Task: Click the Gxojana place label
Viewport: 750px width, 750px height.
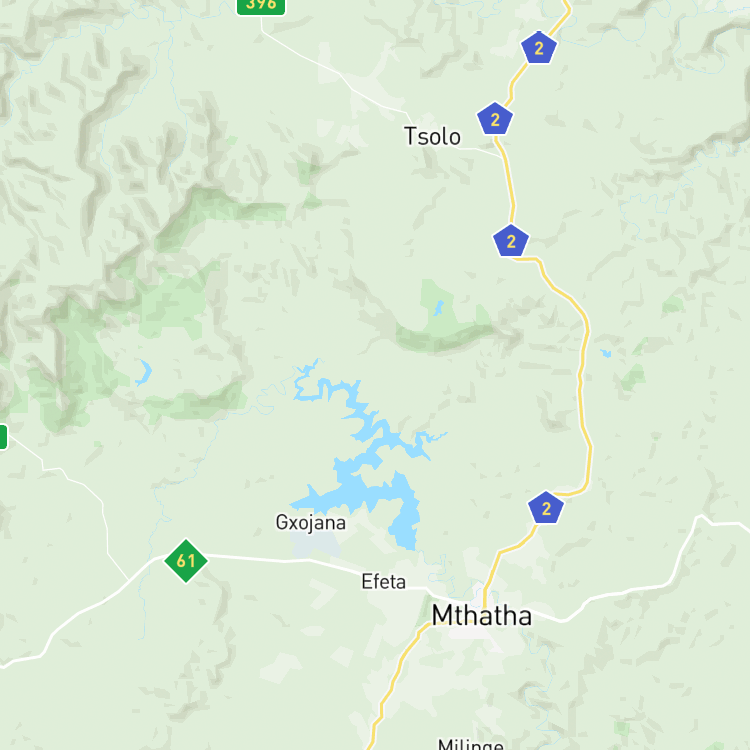Action: coord(311,523)
